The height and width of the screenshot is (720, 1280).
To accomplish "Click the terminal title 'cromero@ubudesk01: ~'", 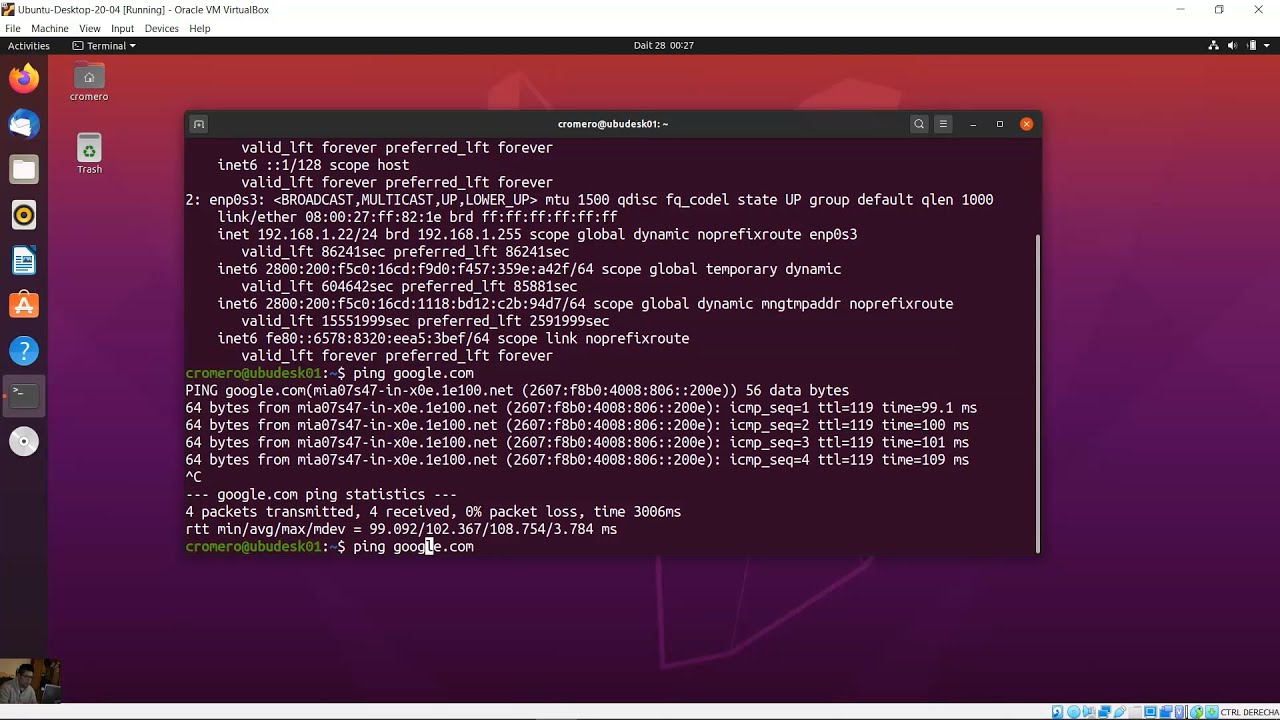I will tap(613, 124).
